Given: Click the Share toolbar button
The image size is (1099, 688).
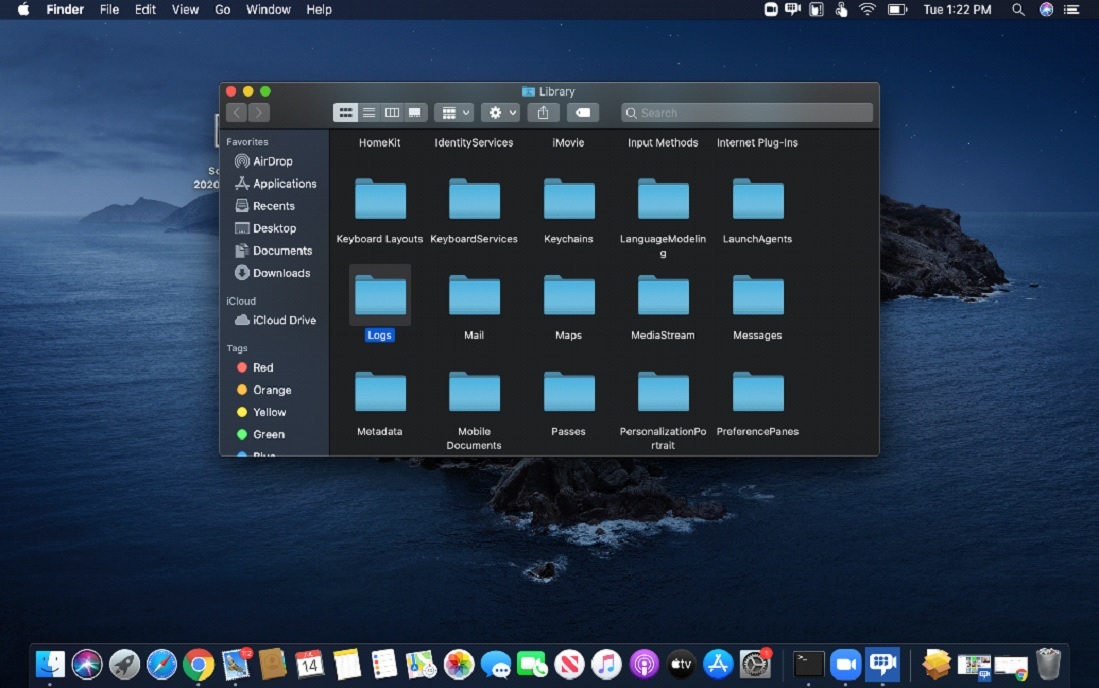Looking at the screenshot, I should click(543, 113).
